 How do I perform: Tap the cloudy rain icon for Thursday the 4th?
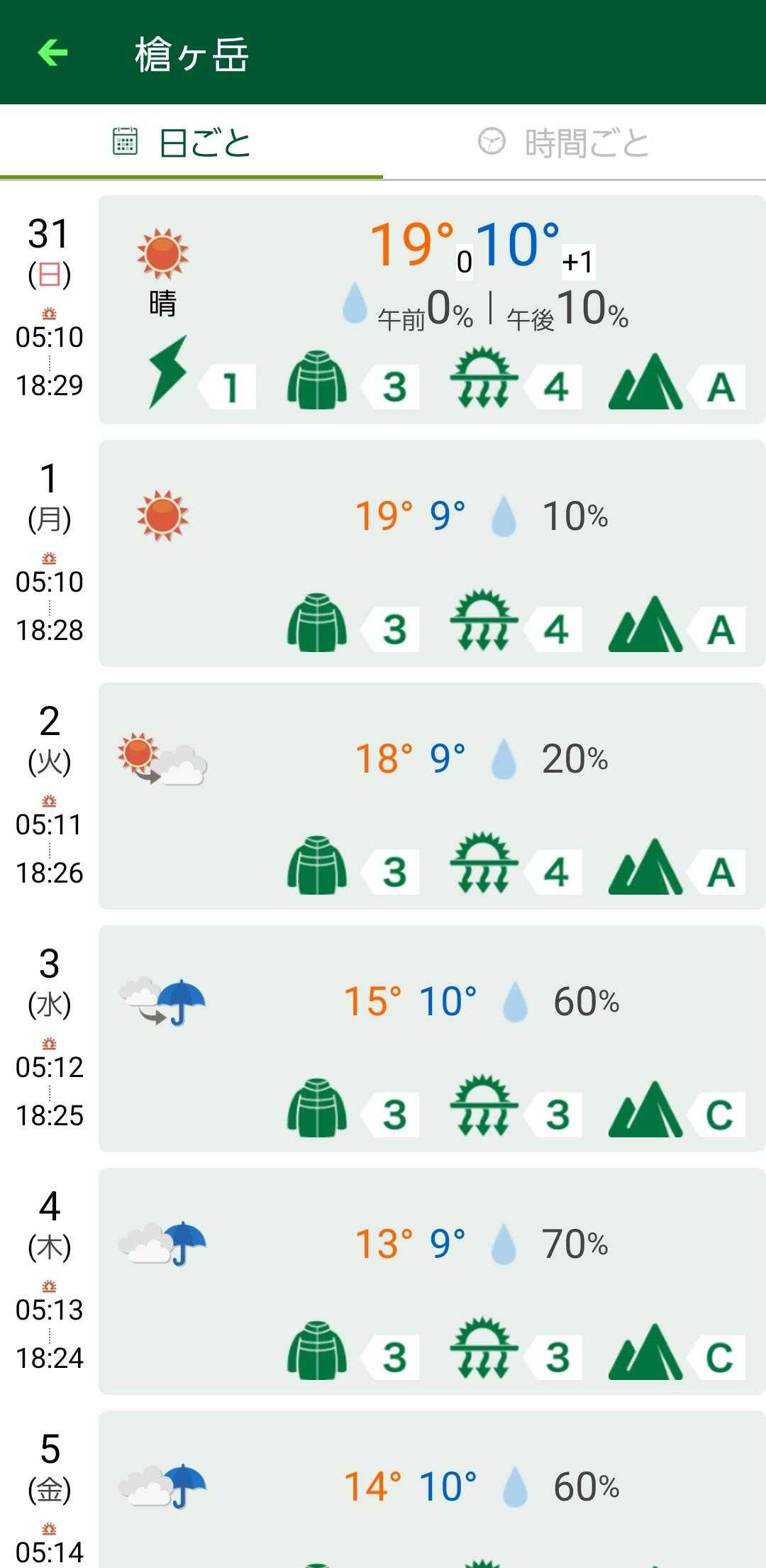point(162,1244)
